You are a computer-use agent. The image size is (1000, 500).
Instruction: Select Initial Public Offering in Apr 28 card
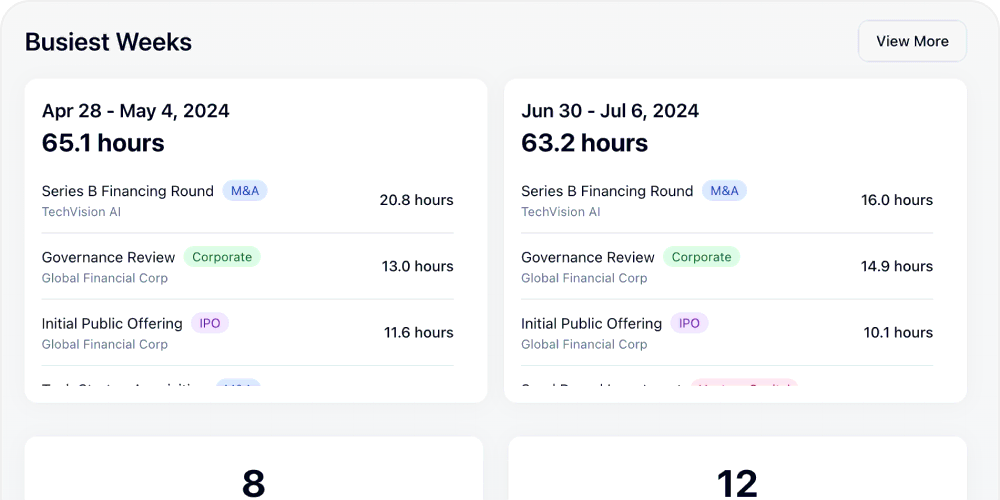pyautogui.click(x=112, y=323)
